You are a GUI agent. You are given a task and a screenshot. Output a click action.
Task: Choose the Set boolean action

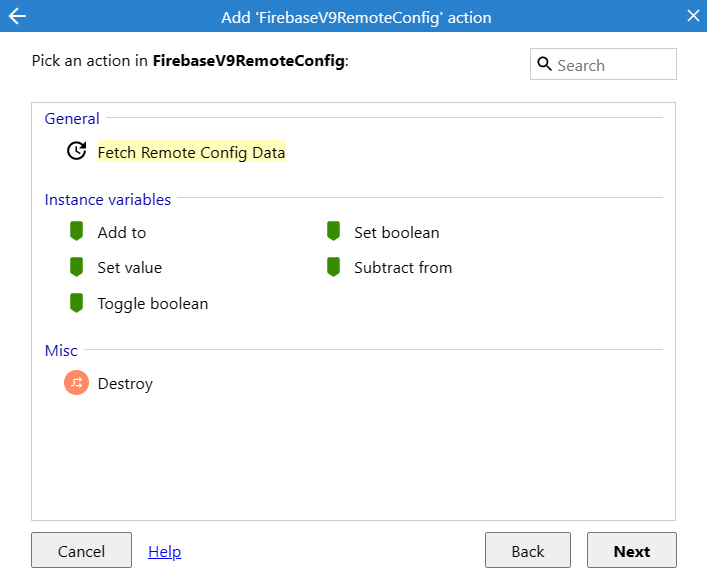[397, 233]
